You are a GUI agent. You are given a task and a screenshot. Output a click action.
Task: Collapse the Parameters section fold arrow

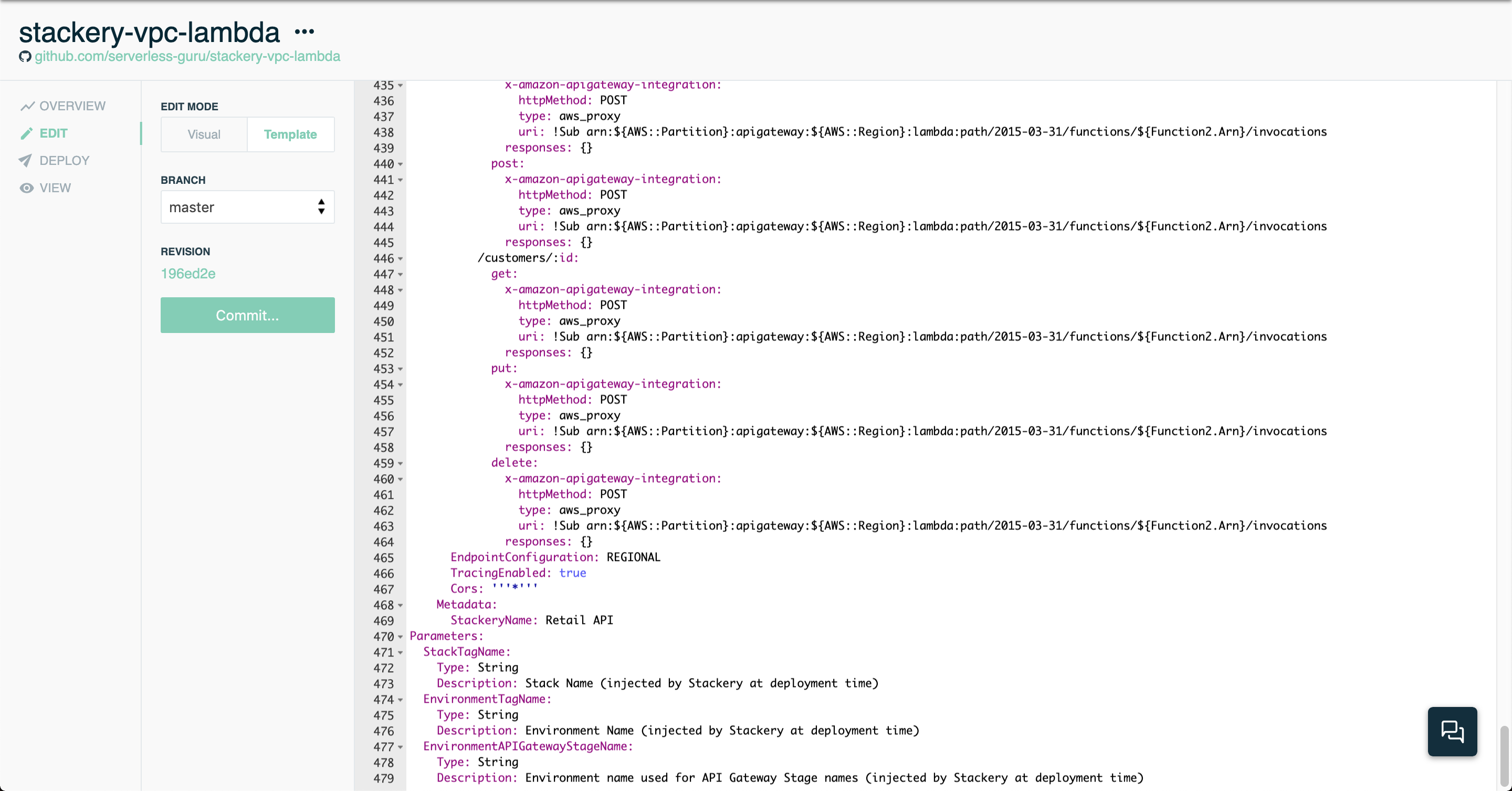coord(400,637)
